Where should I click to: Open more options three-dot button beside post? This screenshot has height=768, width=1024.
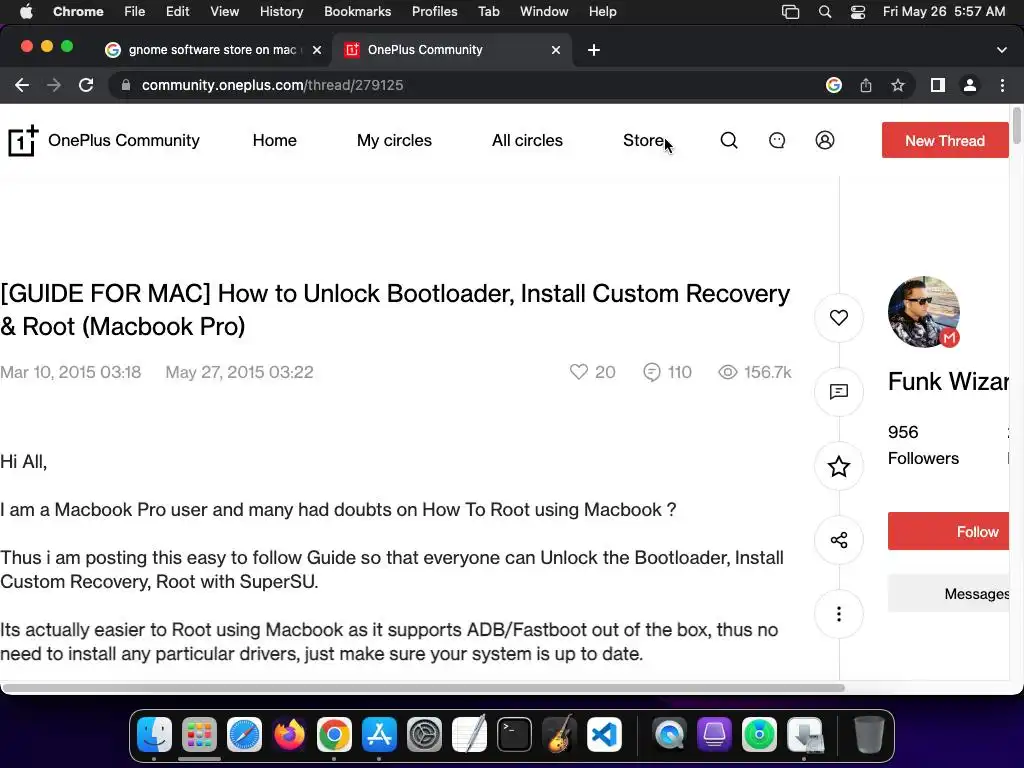pos(839,614)
